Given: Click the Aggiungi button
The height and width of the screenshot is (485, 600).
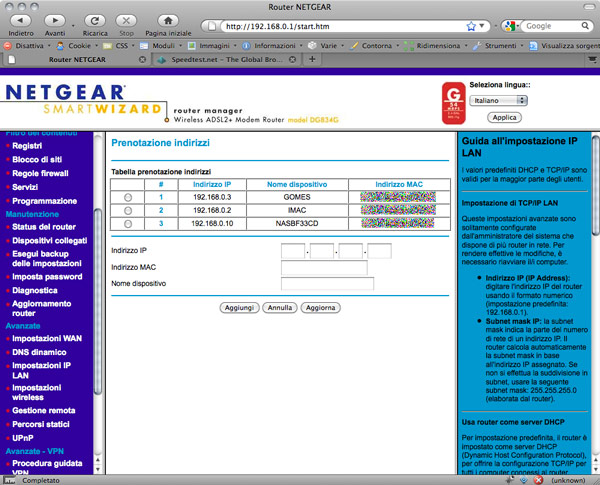Looking at the screenshot, I should [239, 308].
